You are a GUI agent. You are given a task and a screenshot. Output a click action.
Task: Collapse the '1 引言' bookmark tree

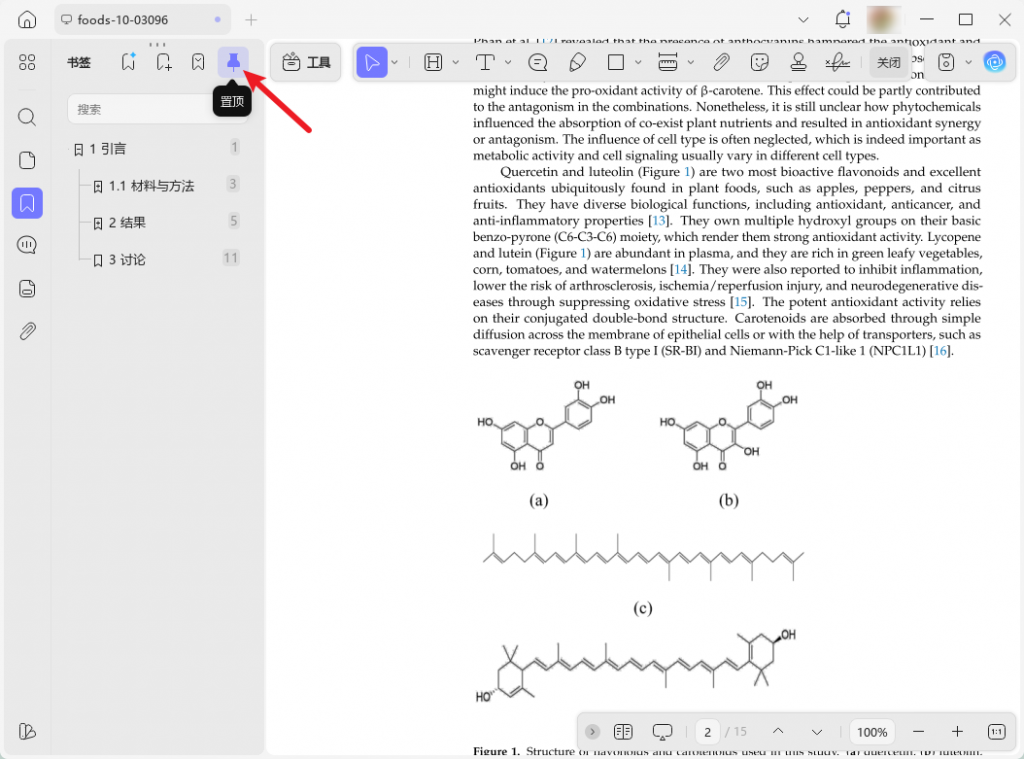[x=68, y=150]
